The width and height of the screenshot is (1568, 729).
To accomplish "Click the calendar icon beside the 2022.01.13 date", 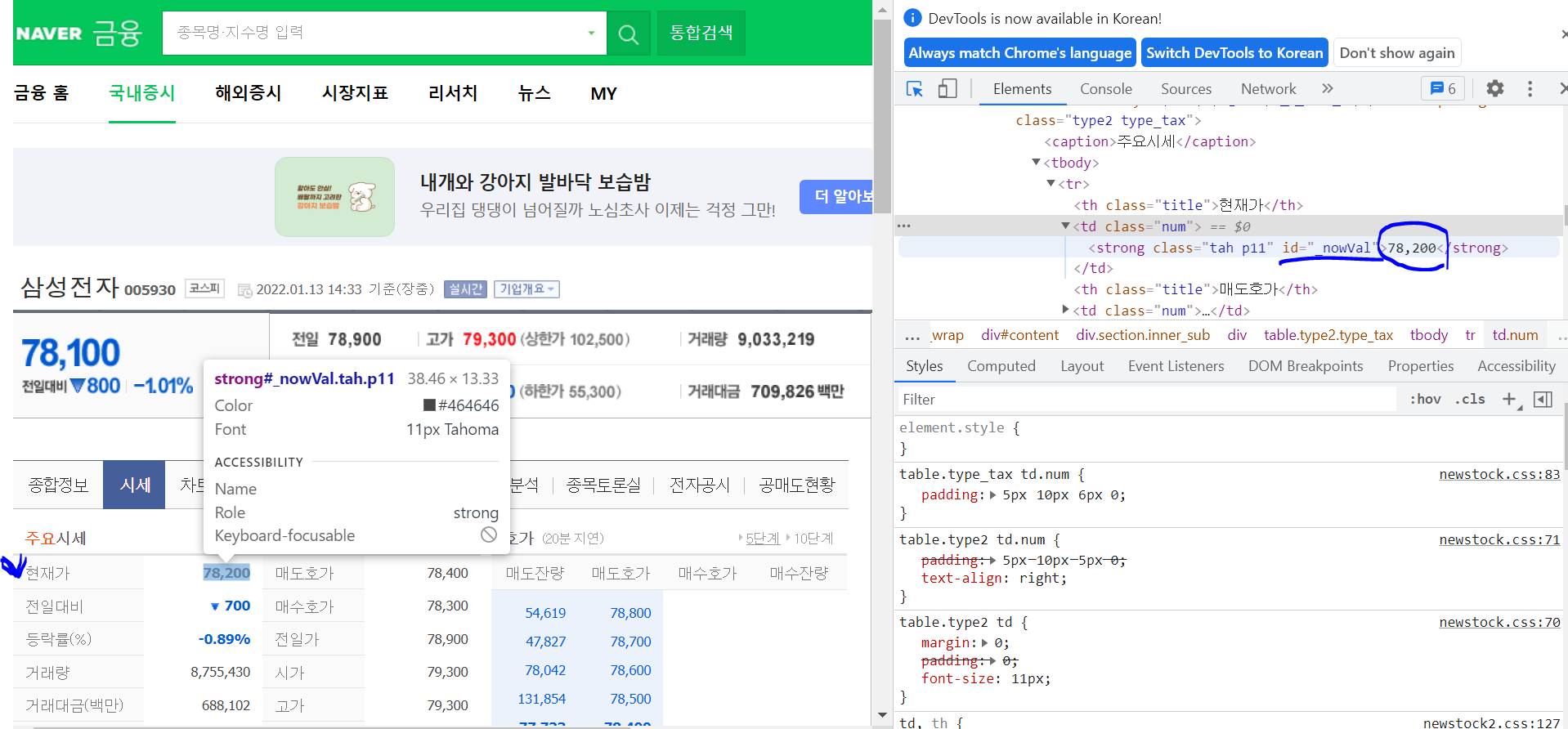I will pyautogui.click(x=244, y=289).
